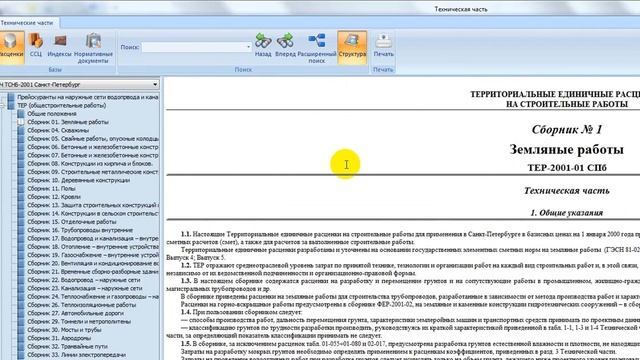Select Сборник 11. Полы
This screenshot has width=640, height=360.
pos(51,189)
